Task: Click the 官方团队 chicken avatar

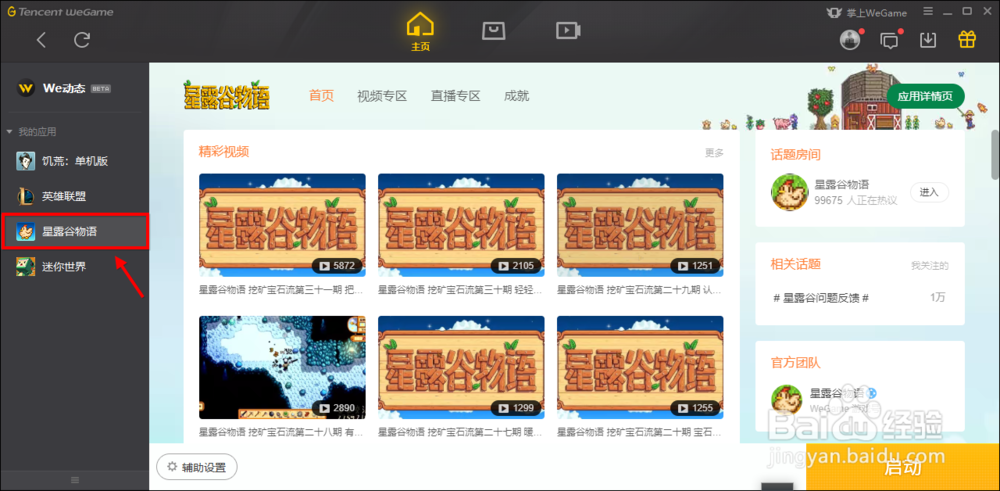Action: click(x=787, y=401)
